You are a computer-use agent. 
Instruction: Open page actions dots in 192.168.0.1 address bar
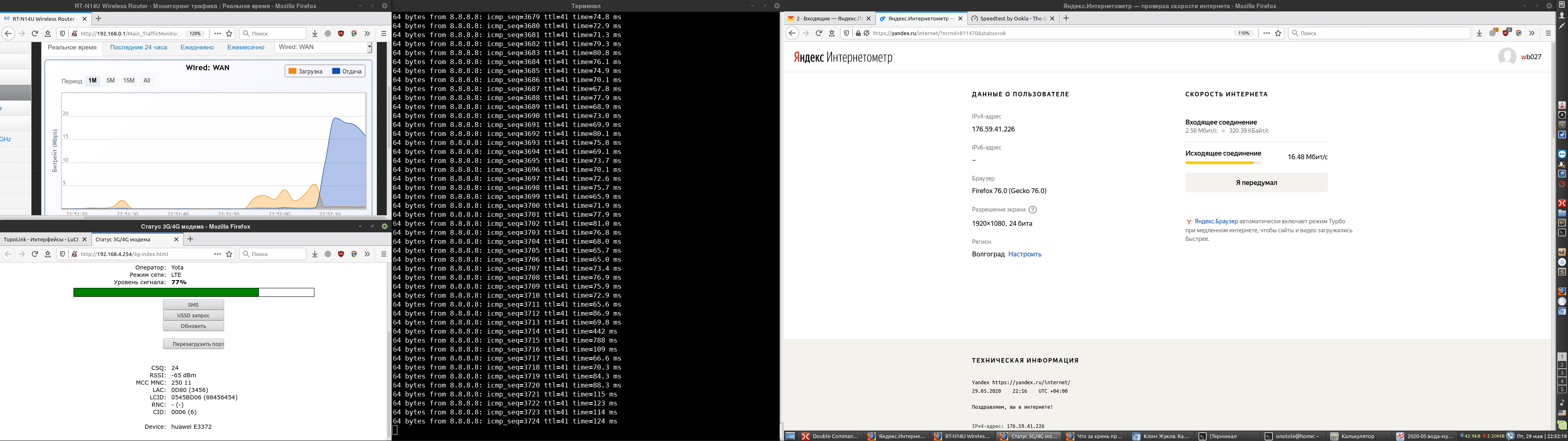[217, 33]
